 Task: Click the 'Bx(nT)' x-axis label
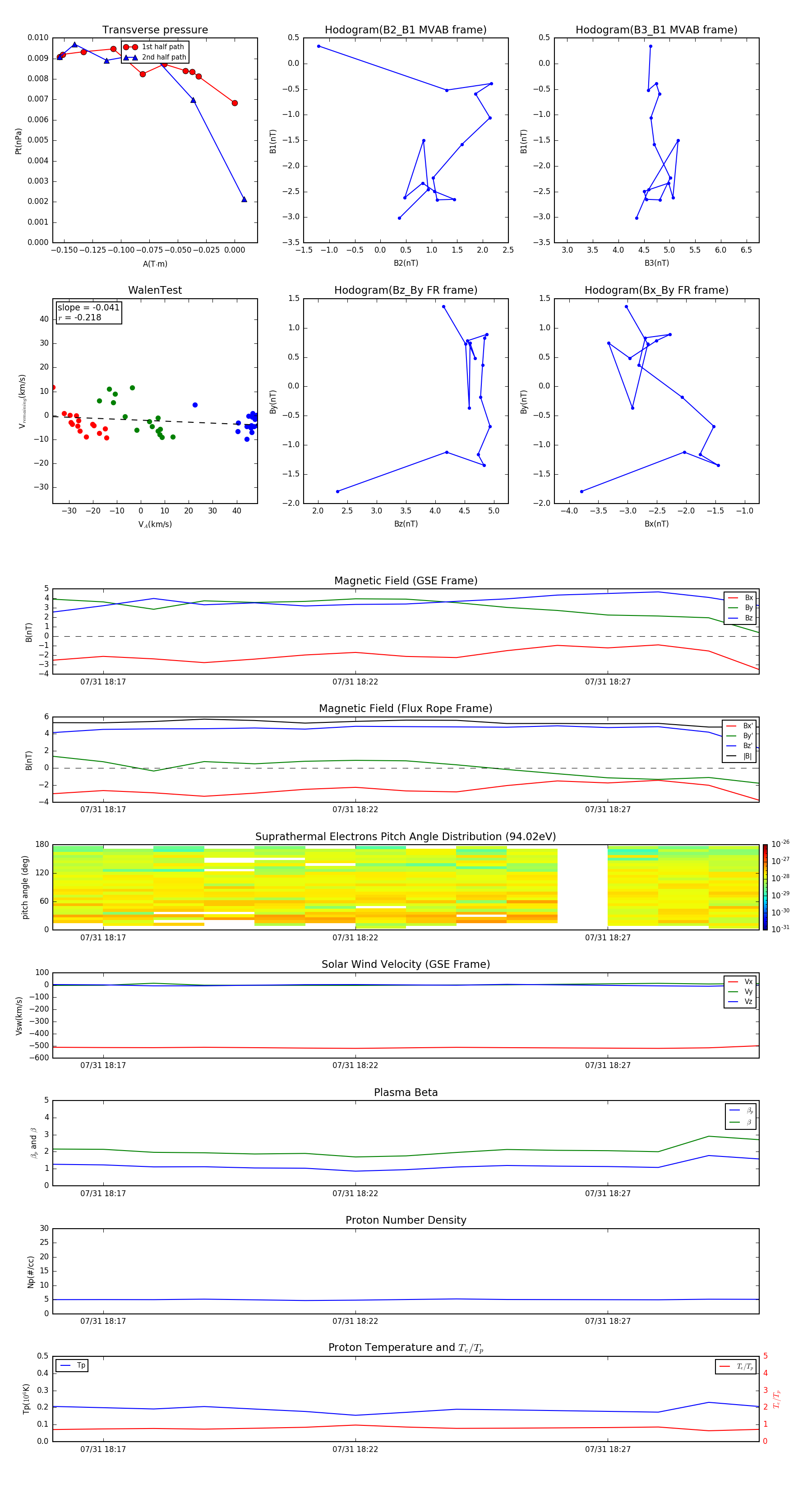click(656, 524)
